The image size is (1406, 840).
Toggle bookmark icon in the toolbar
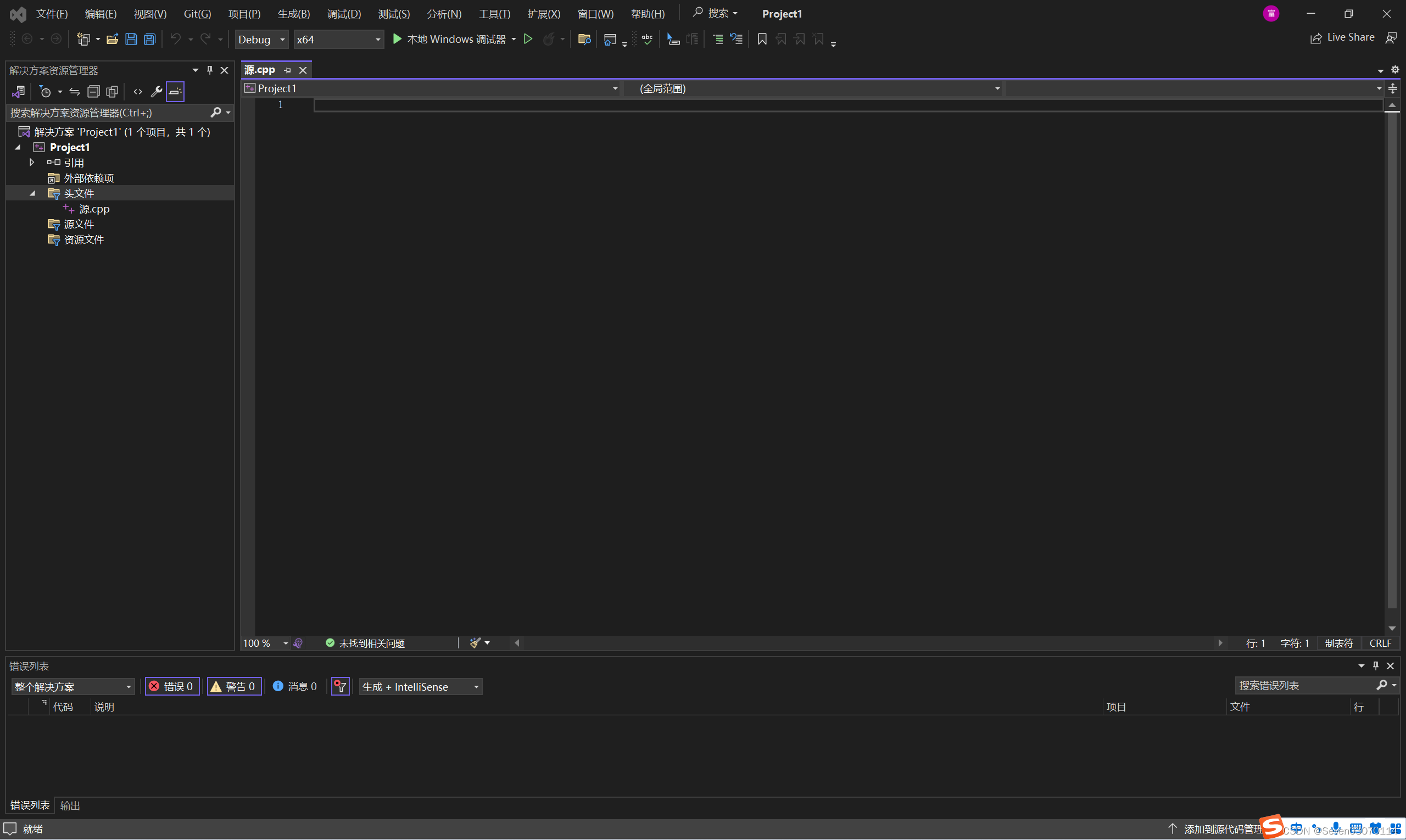[762, 39]
